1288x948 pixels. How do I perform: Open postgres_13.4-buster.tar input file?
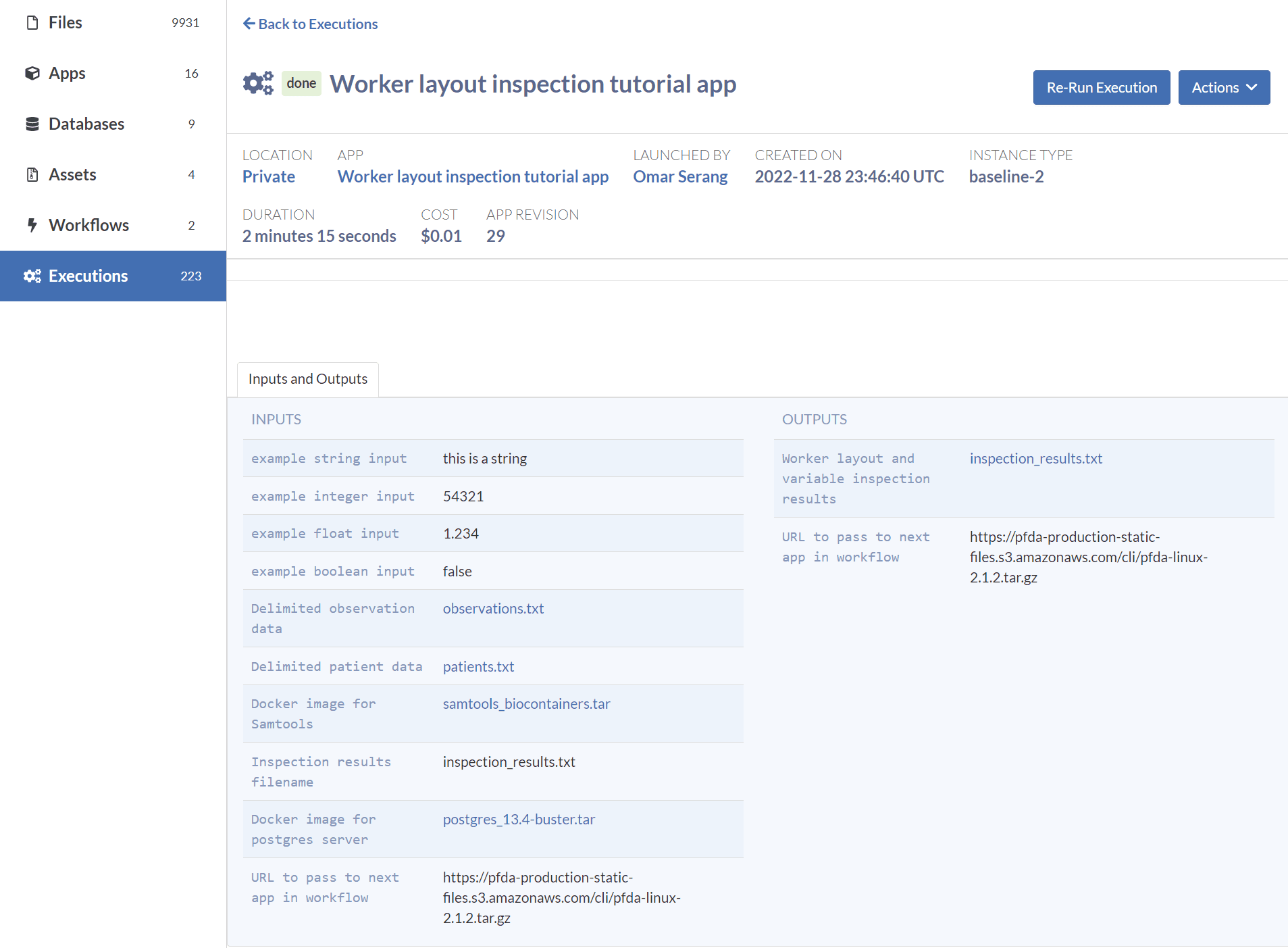519,819
